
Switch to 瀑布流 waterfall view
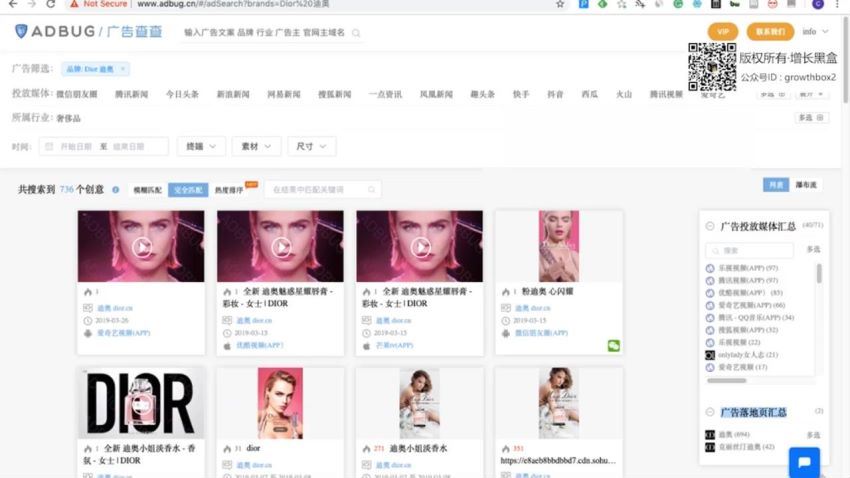point(806,185)
